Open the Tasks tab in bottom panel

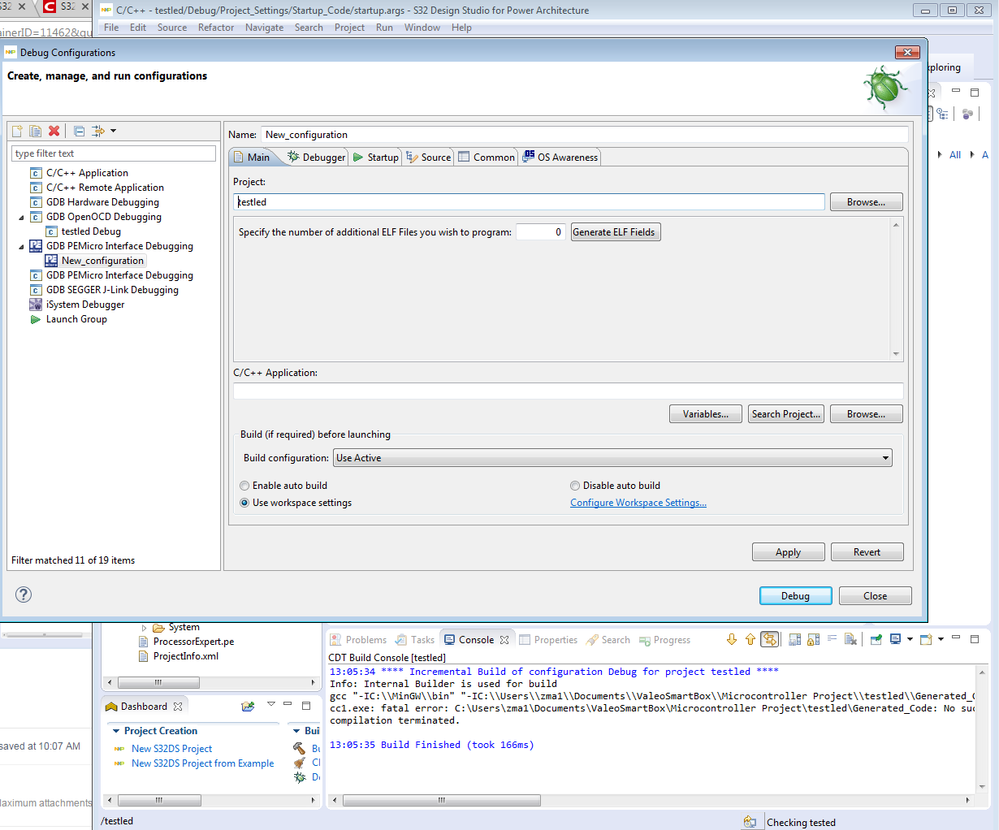pos(415,640)
